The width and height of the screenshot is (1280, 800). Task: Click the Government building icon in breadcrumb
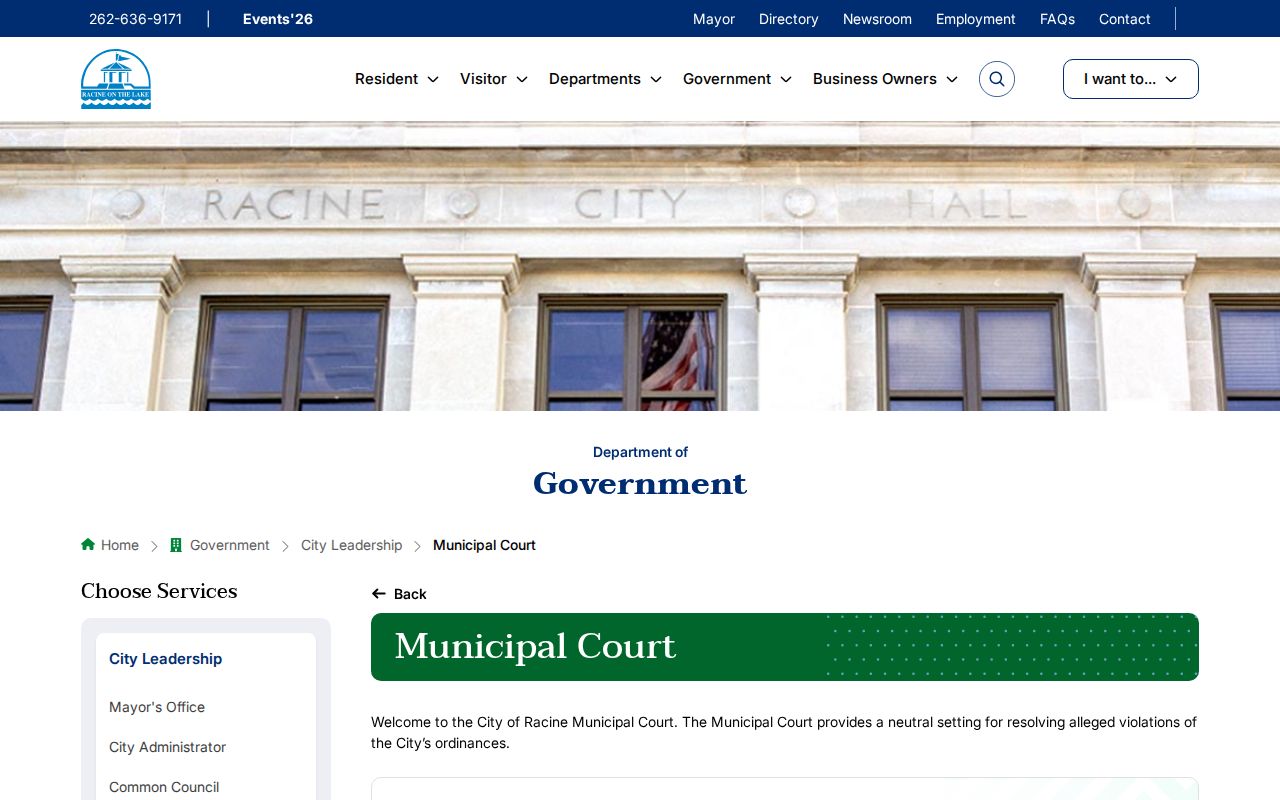176,545
